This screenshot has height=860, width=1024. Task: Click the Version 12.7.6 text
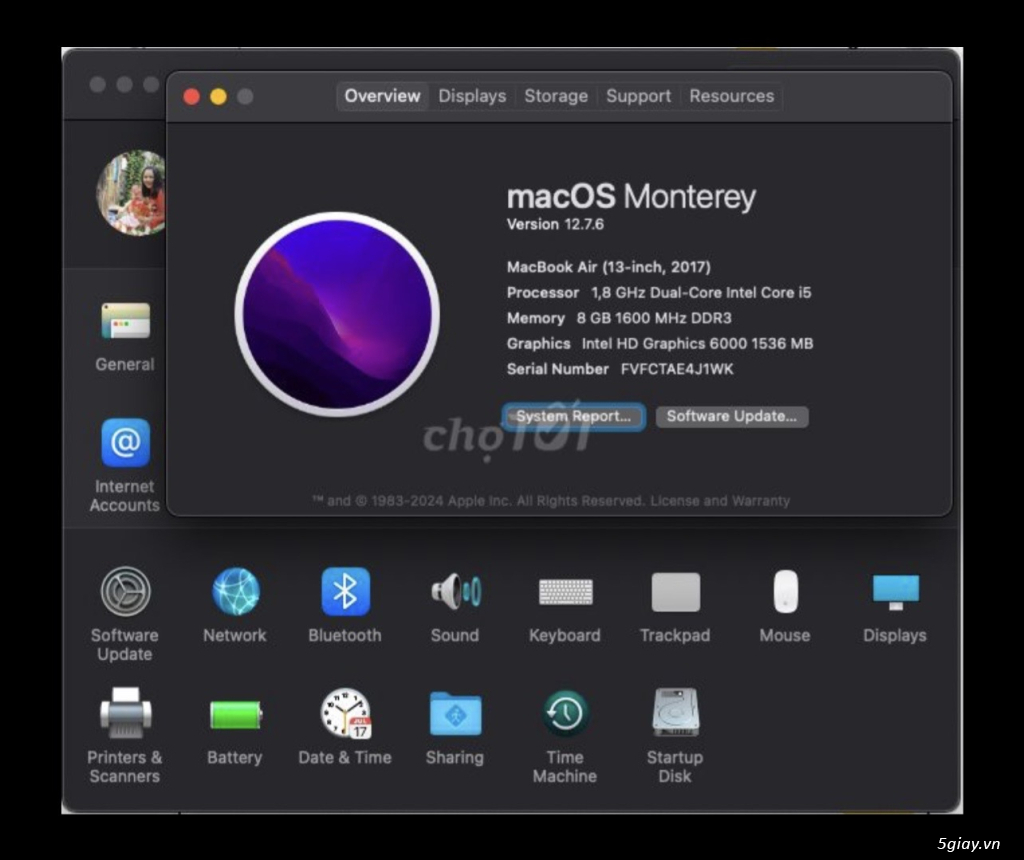[555, 224]
